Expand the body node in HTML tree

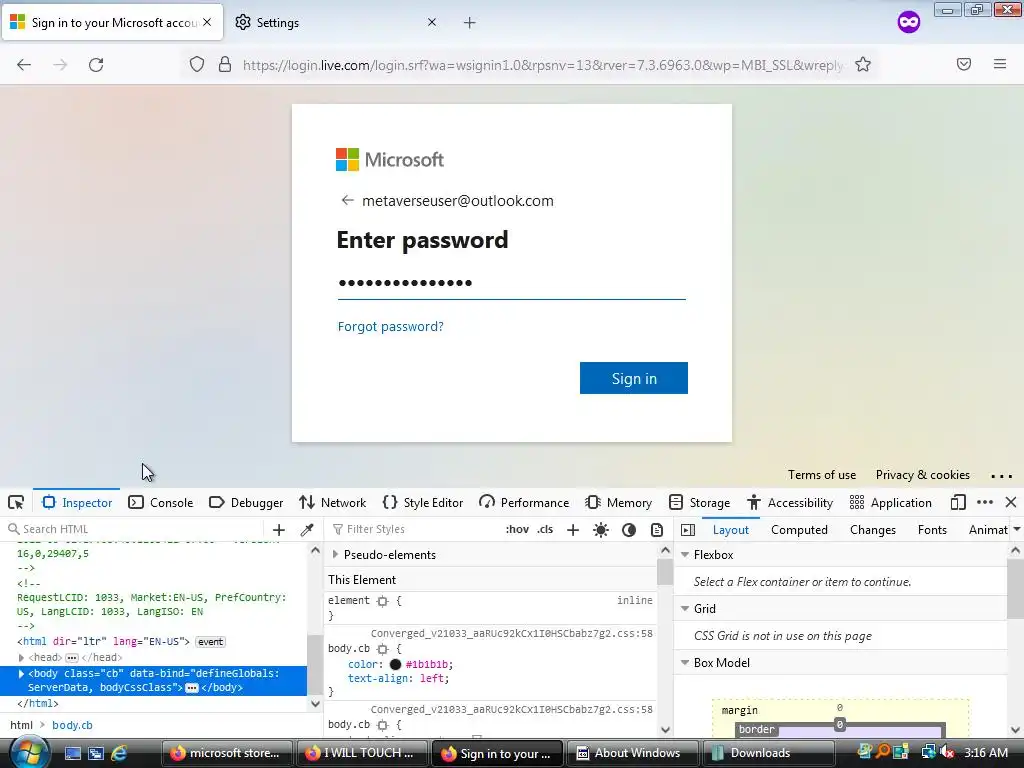coord(22,673)
